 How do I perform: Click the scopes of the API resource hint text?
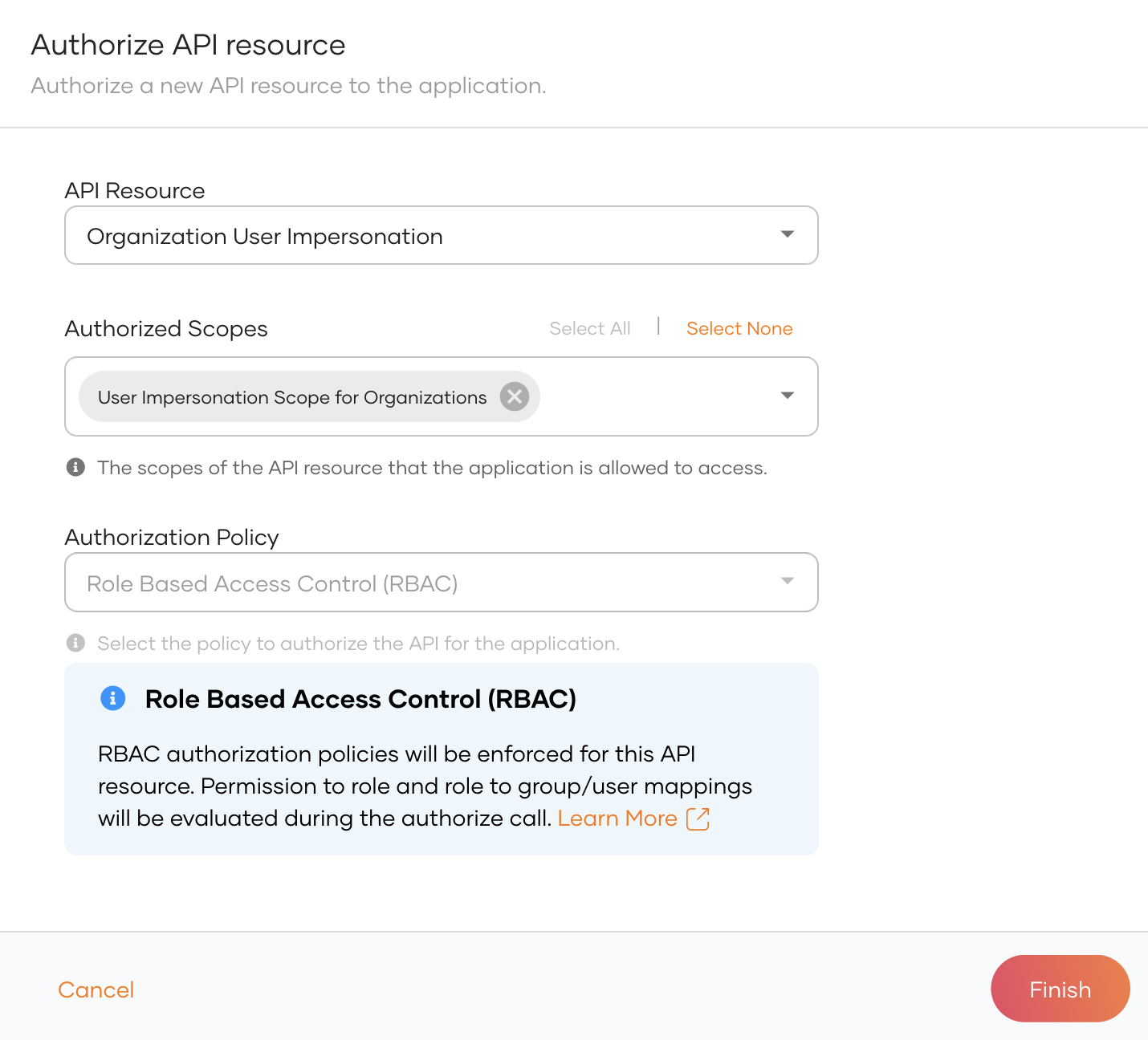pyautogui.click(x=432, y=468)
